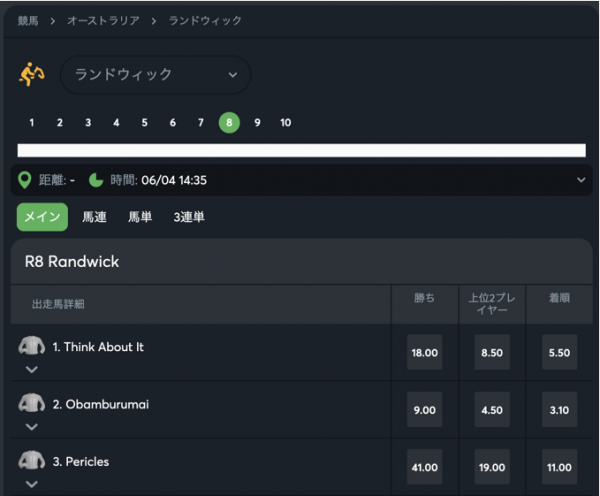The image size is (600, 496).
Task: Click the 距離 distance label
Action: tap(52, 180)
